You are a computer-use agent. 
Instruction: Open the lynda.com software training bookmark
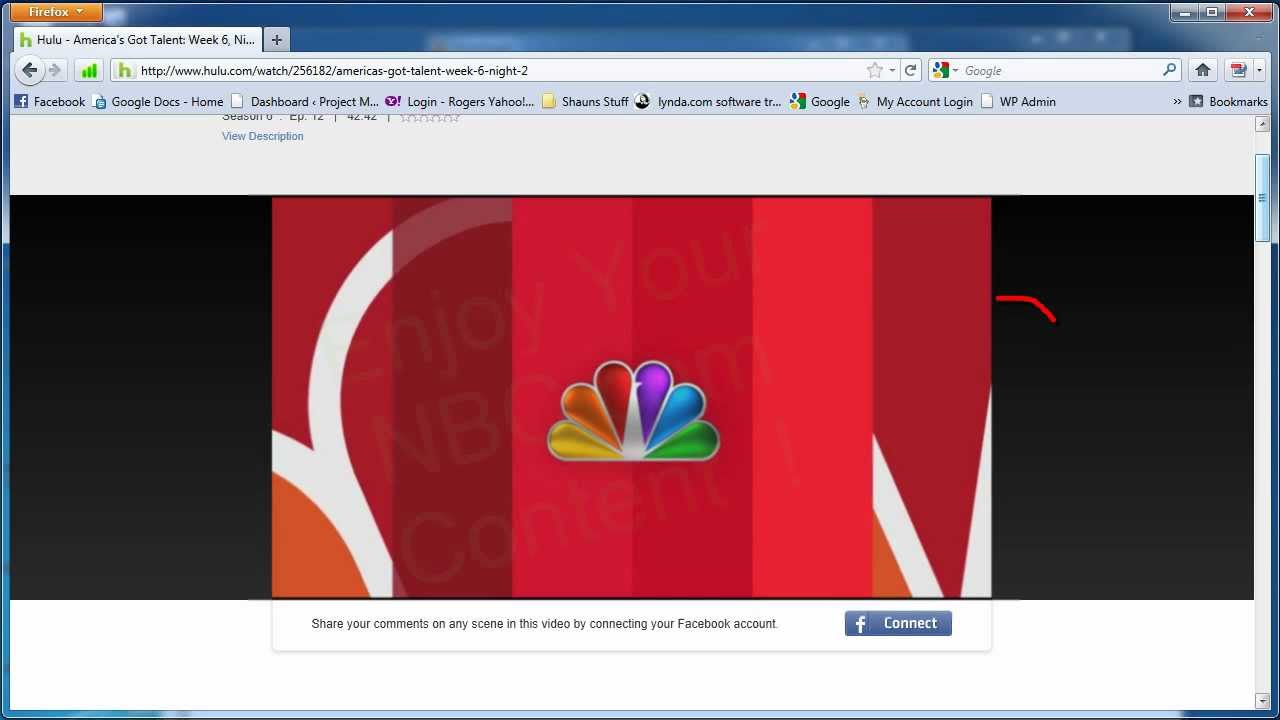[708, 101]
